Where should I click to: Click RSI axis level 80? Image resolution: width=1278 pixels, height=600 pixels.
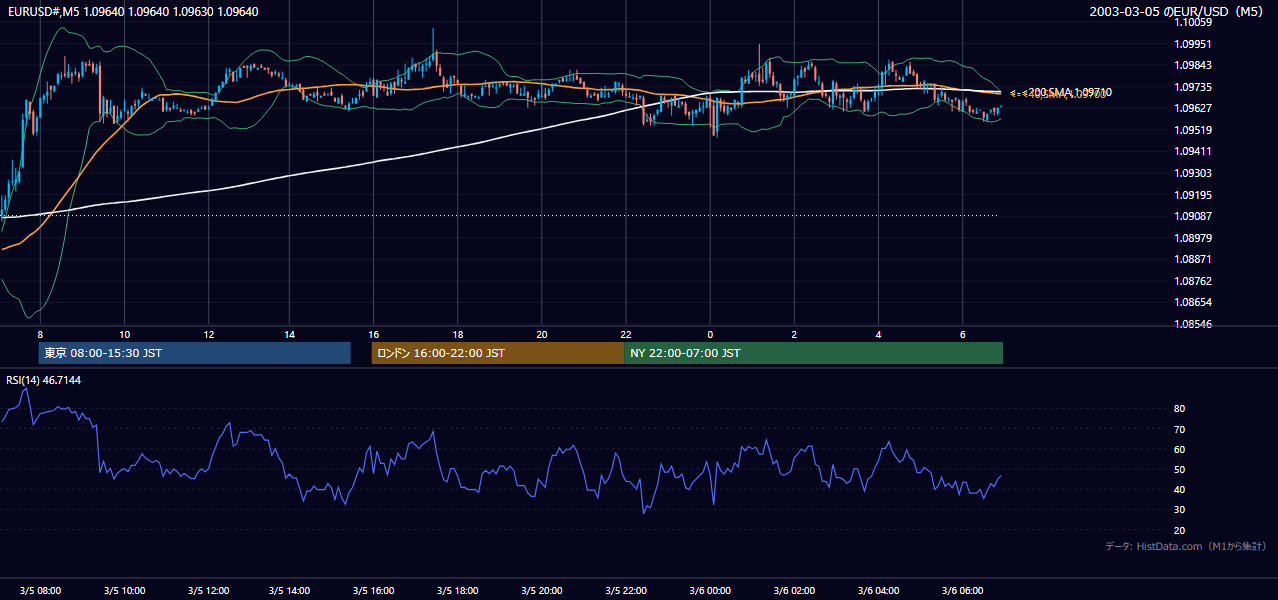[1180, 409]
